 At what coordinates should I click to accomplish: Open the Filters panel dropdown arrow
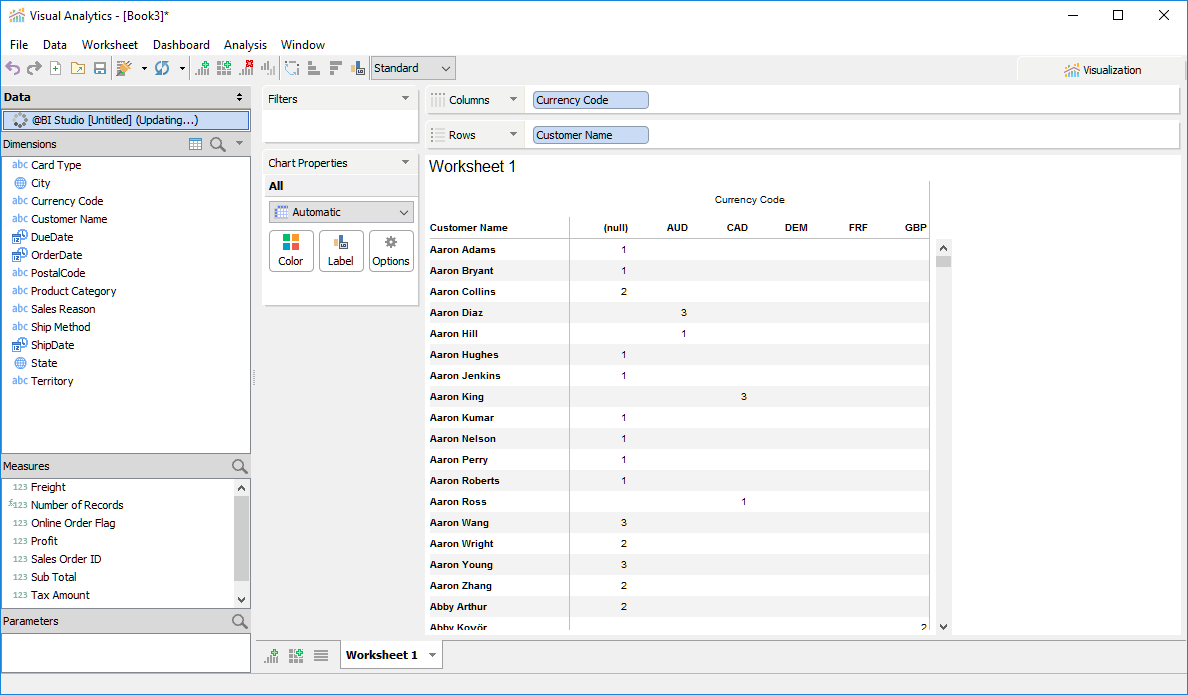click(x=405, y=99)
